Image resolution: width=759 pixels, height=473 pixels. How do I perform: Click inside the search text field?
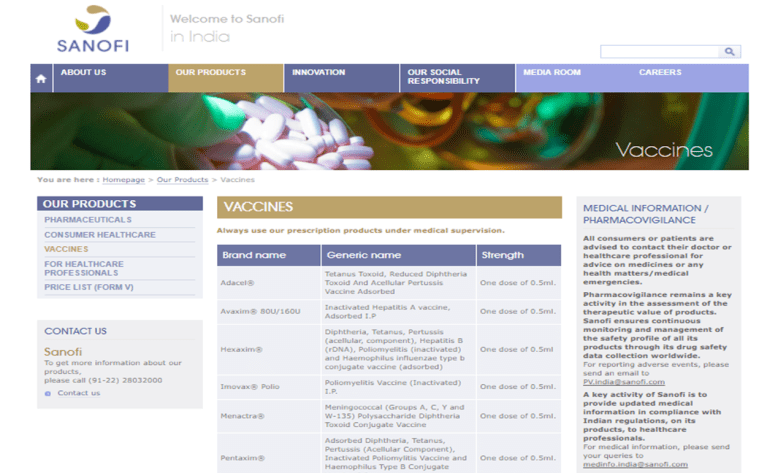pos(659,51)
